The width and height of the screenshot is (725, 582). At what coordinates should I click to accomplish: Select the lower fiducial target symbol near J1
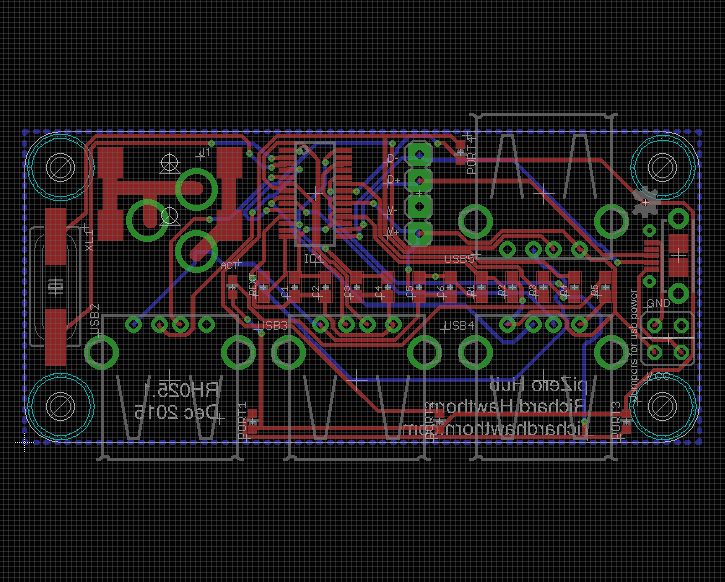(170, 216)
